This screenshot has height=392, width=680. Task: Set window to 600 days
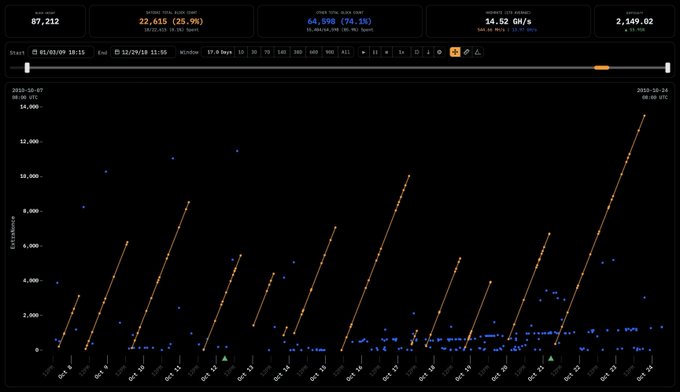click(x=314, y=52)
